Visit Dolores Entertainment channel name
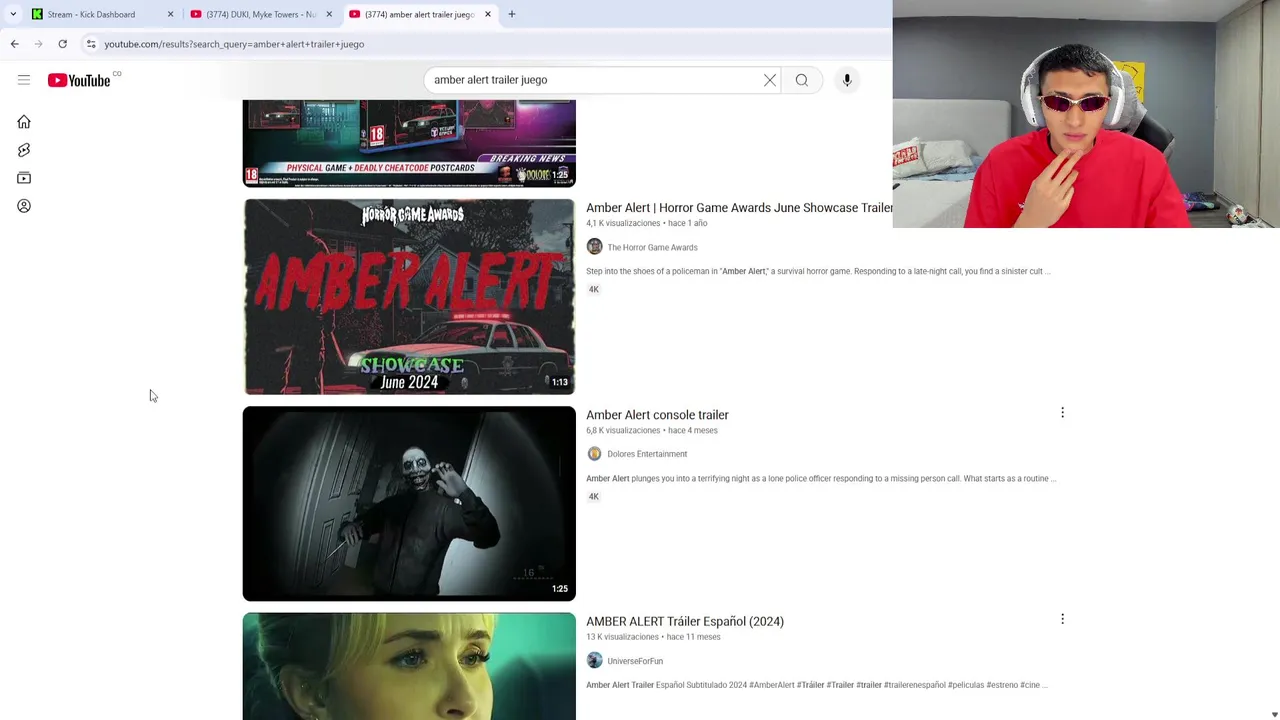 pos(647,454)
